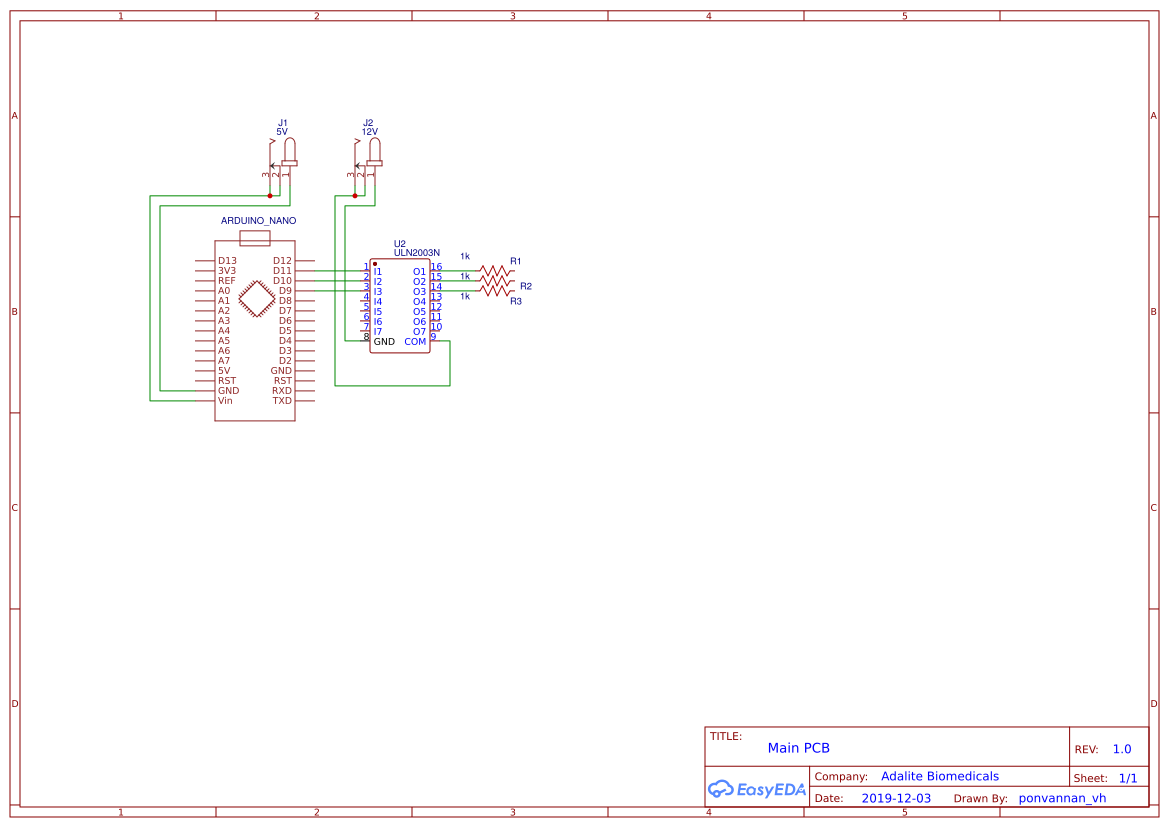The image size is (1169, 827).
Task: Select the ARDUINO_NANO component symbol
Action: click(x=254, y=330)
